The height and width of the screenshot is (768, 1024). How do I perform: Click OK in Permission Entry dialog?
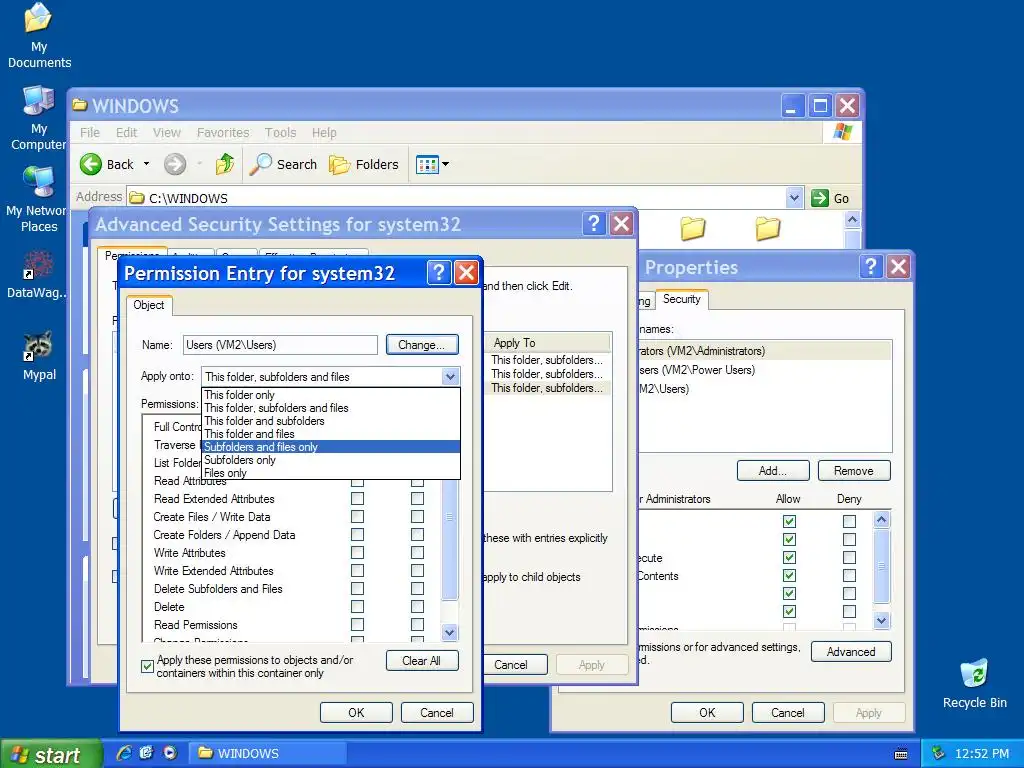pyautogui.click(x=356, y=712)
